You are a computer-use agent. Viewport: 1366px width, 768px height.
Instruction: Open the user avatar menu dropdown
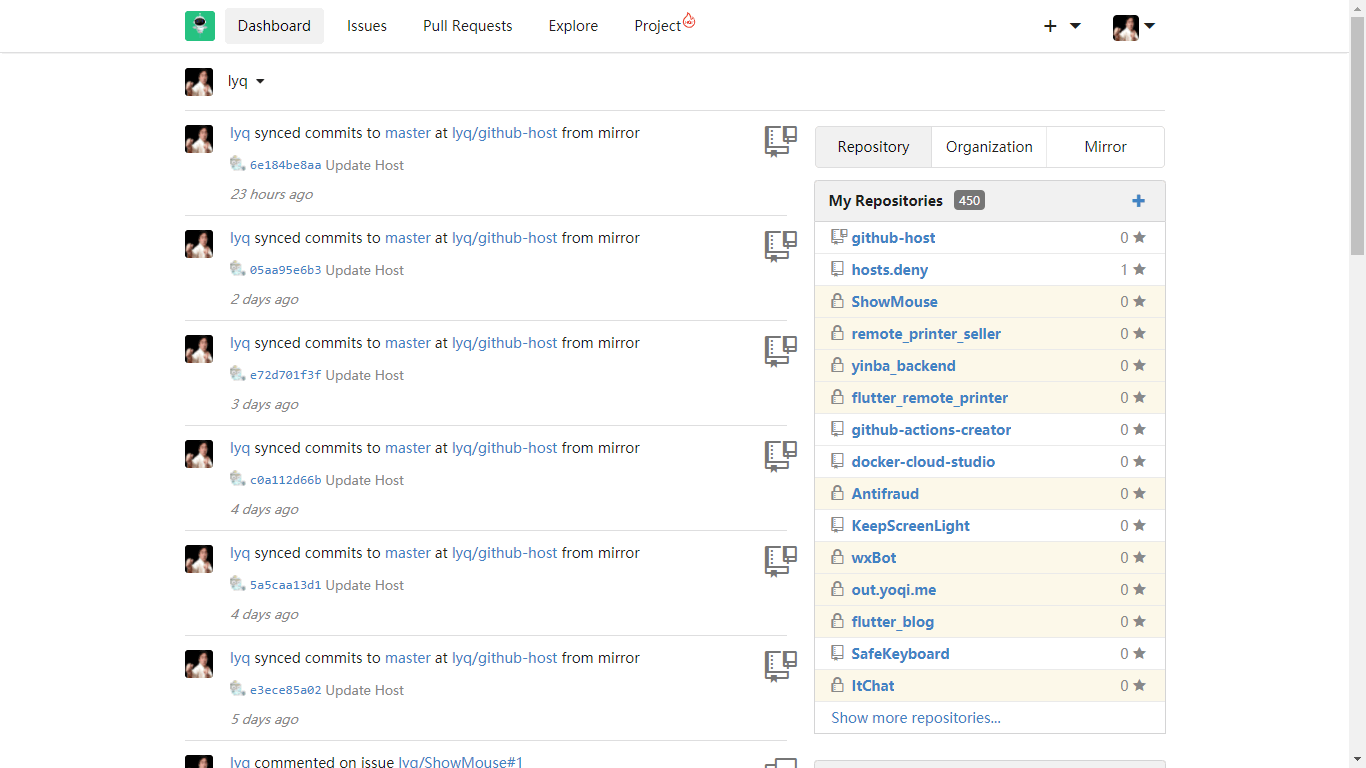pyautogui.click(x=1134, y=27)
